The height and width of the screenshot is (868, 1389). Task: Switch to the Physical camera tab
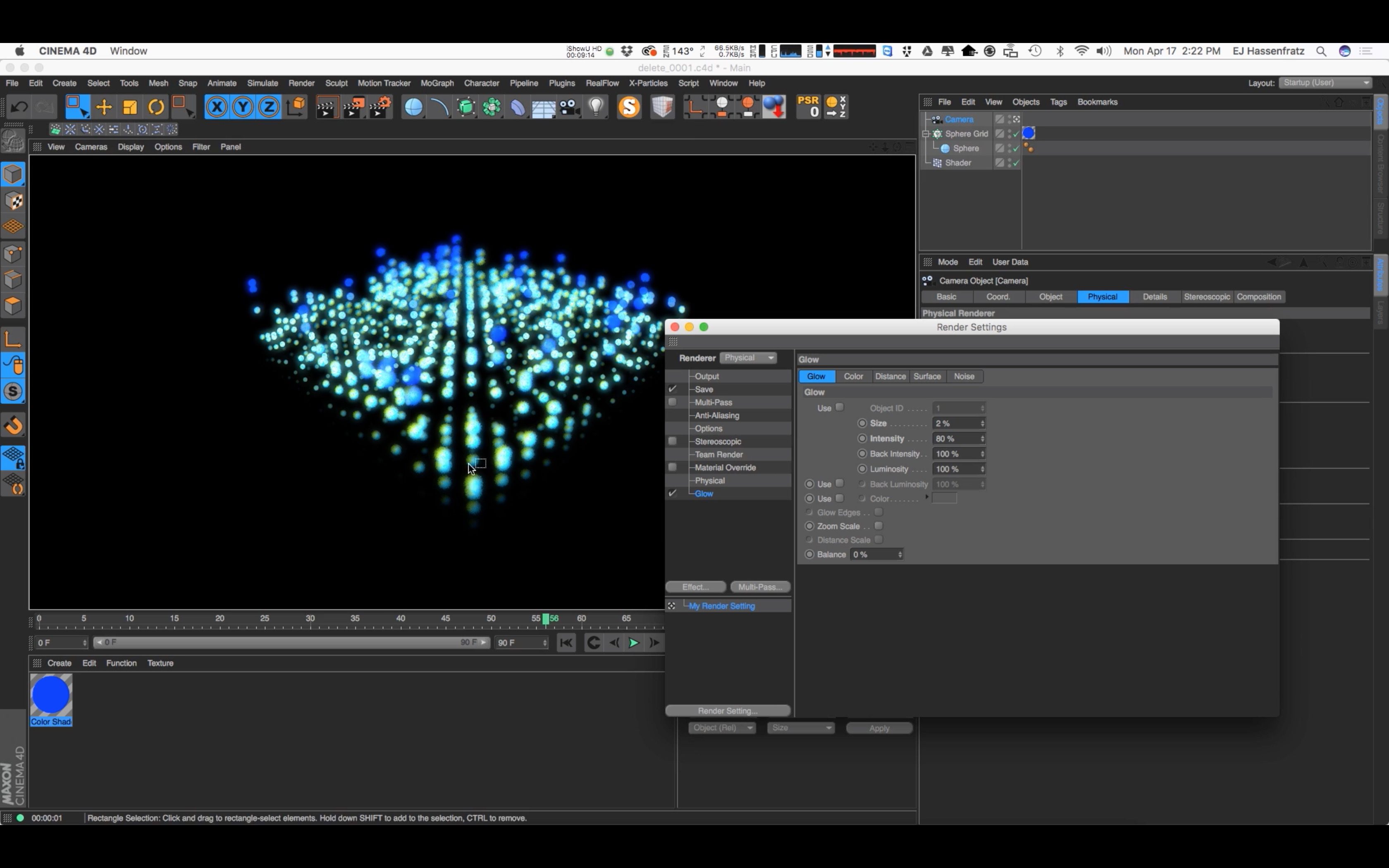[1103, 297]
